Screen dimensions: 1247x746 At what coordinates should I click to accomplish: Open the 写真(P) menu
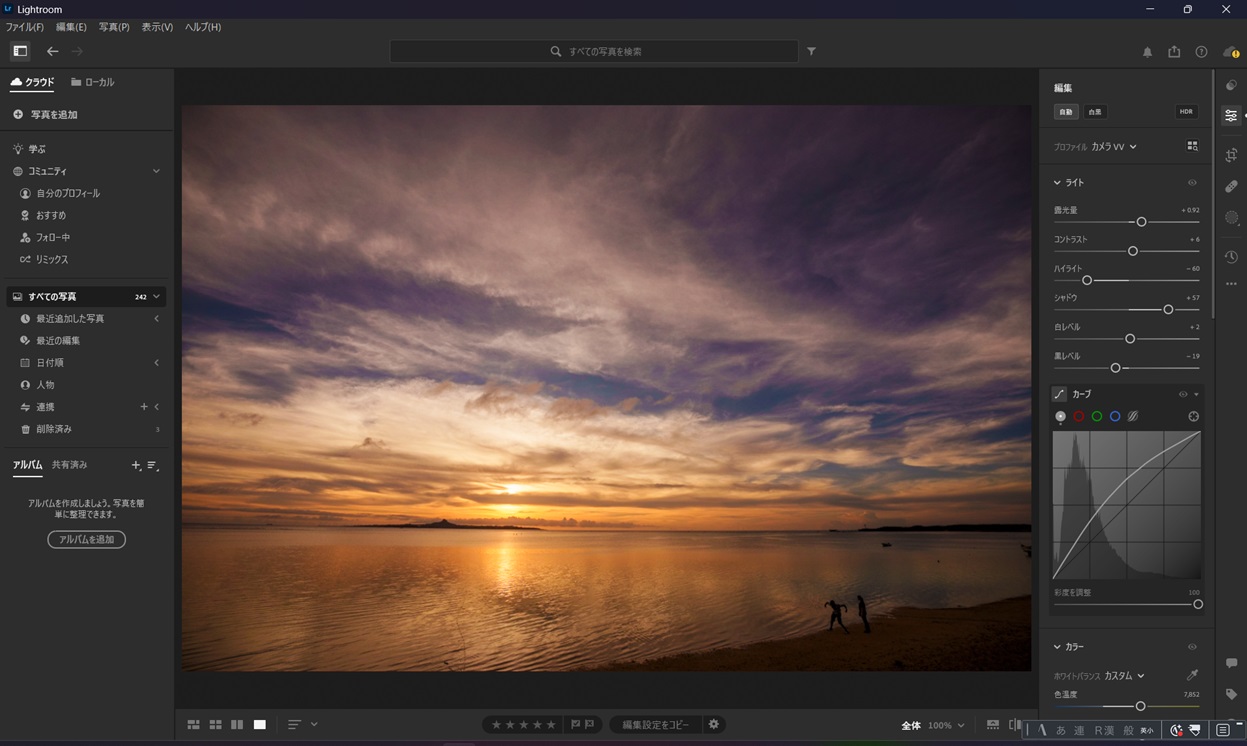point(114,27)
